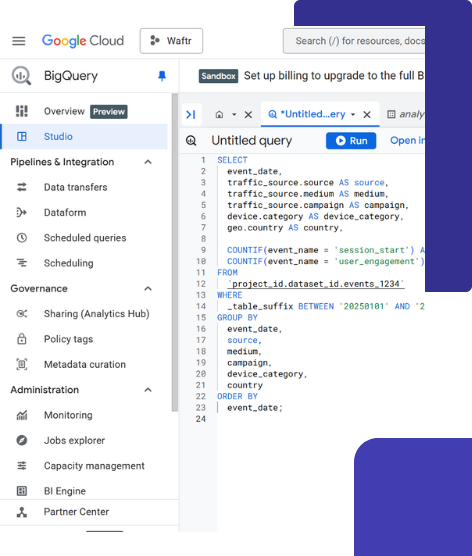Click the Preview badge next to Overview
This screenshot has height=556, width=472.
[x=109, y=112]
